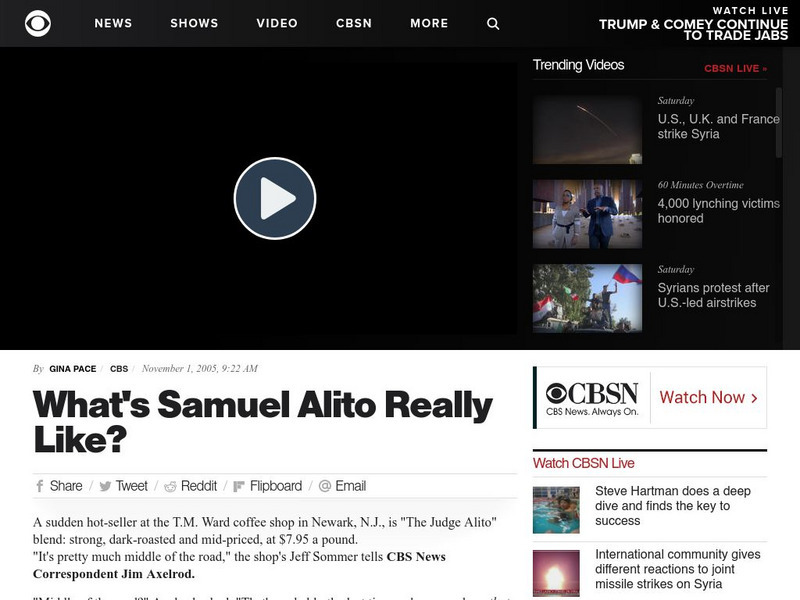Viewport: 800px width, 600px height.
Task: Click the CBSN LIVE link
Action: click(736, 68)
